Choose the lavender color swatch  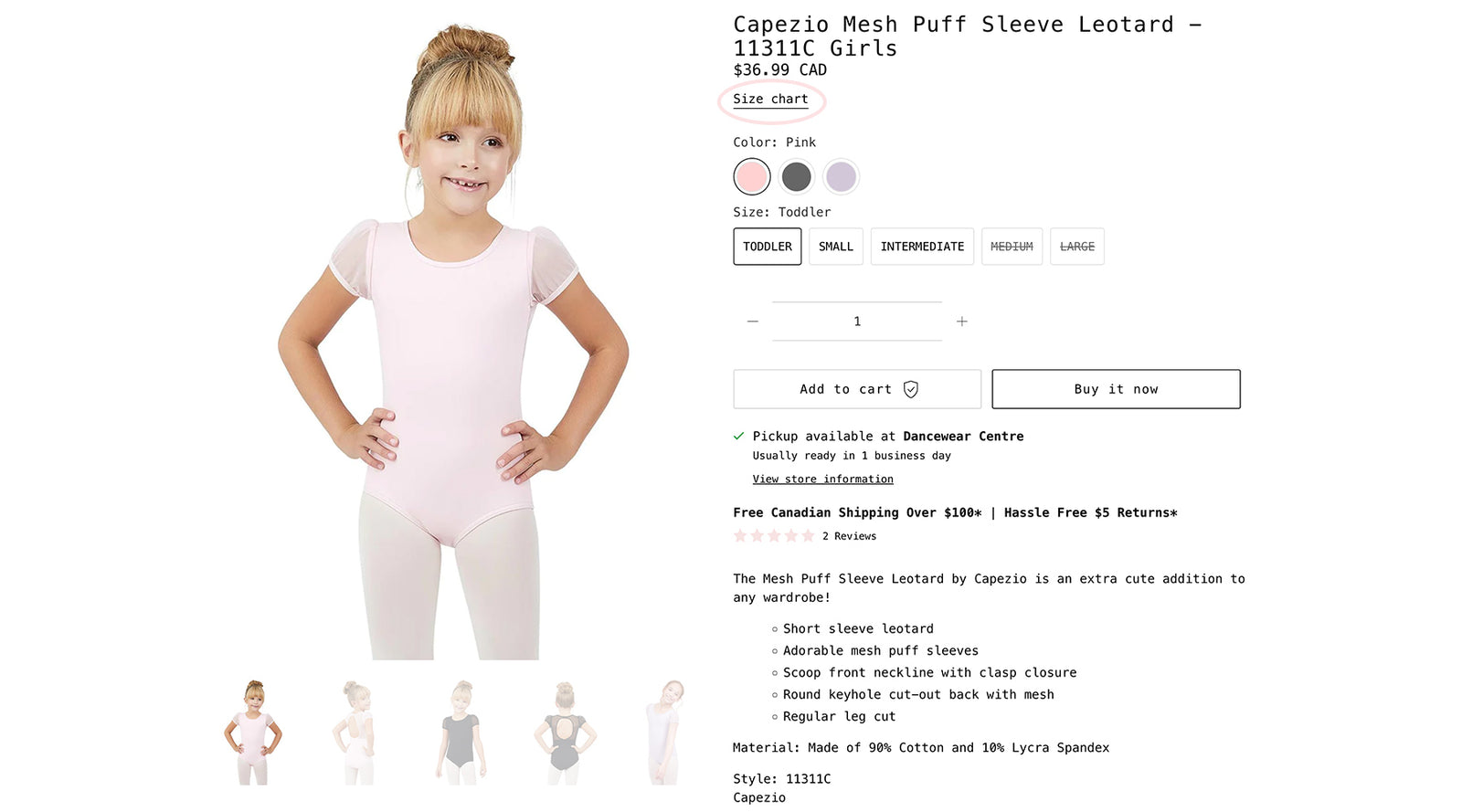point(841,176)
